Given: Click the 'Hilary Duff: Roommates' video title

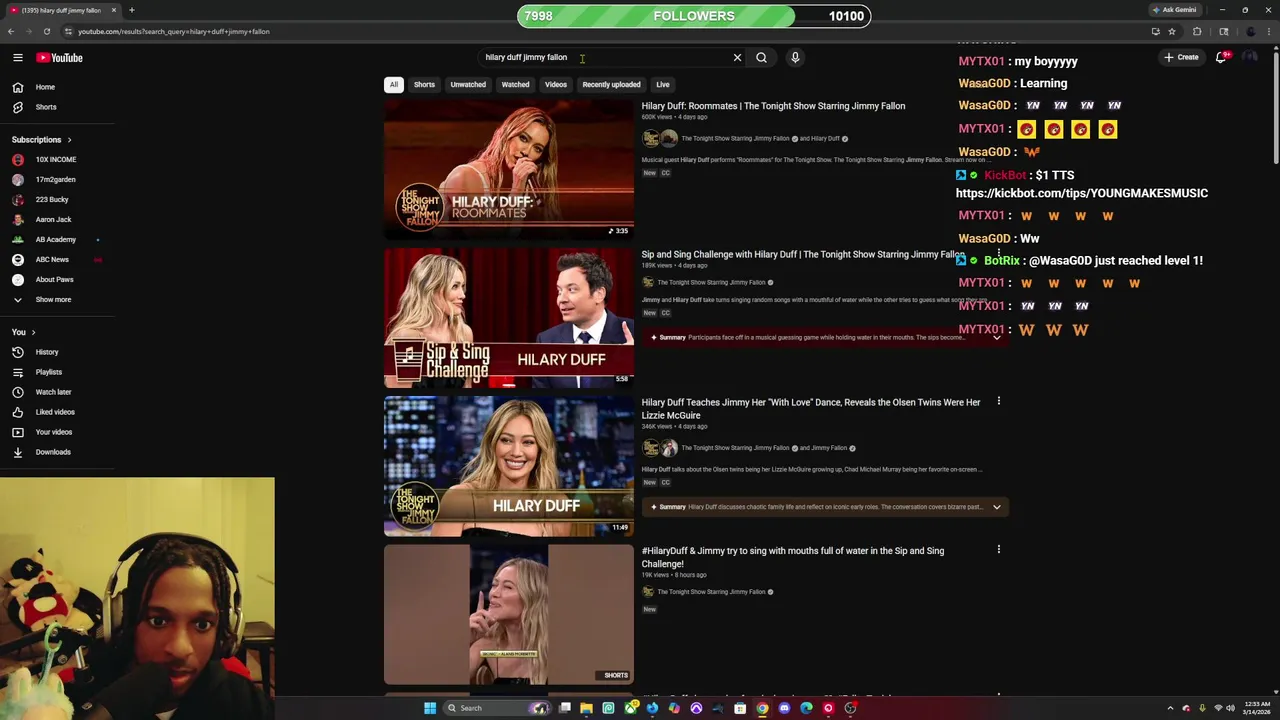Looking at the screenshot, I should tap(773, 106).
